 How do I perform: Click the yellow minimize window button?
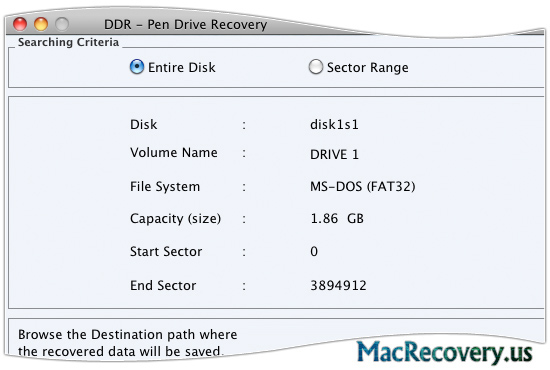point(41,24)
